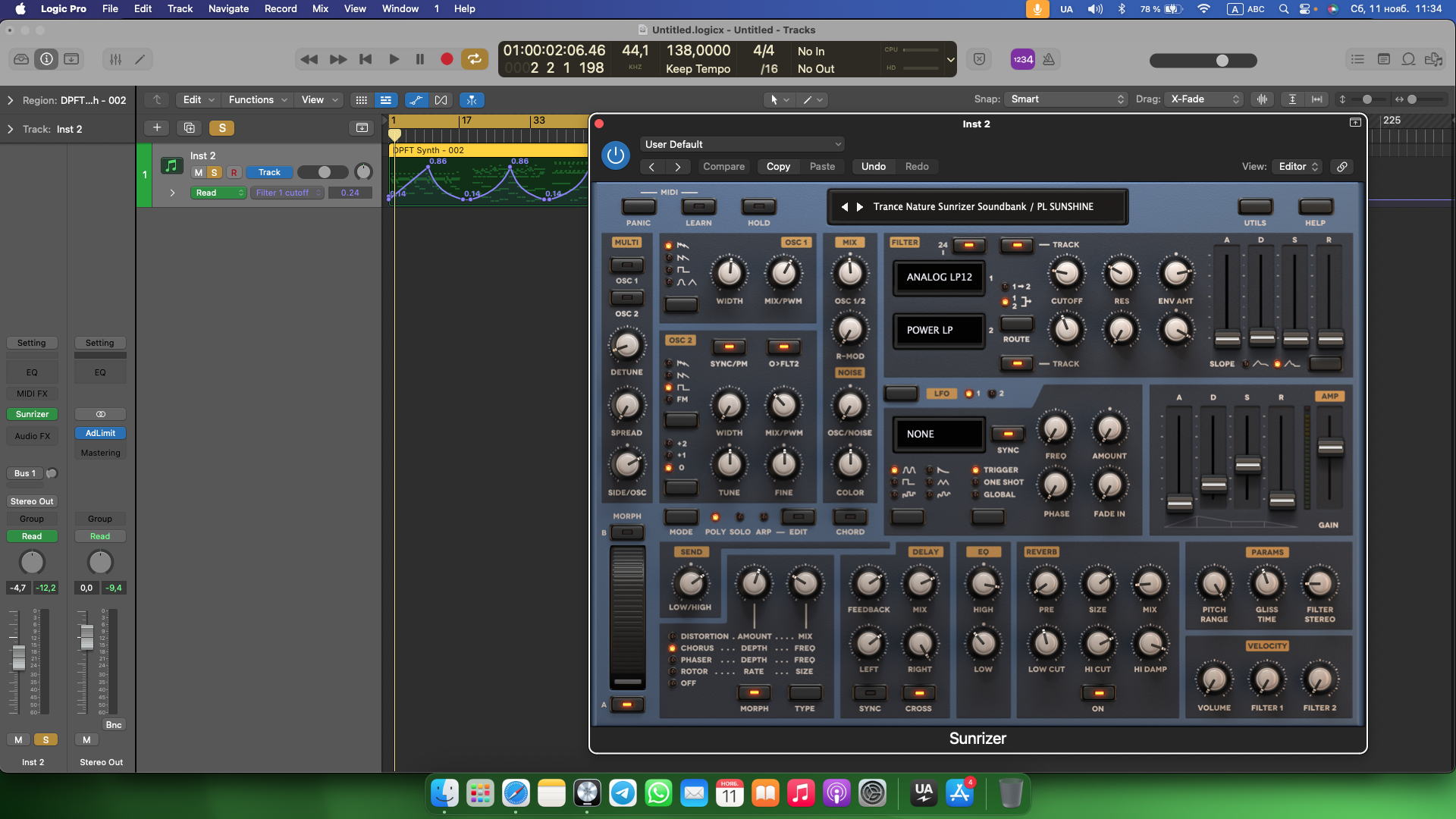
Task: Enable record arm on Inst 2 track
Action: click(234, 173)
